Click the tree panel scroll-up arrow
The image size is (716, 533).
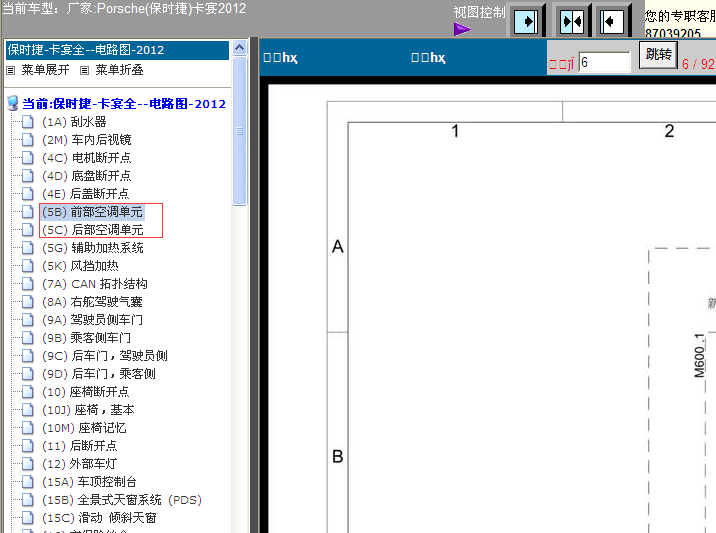point(239,47)
